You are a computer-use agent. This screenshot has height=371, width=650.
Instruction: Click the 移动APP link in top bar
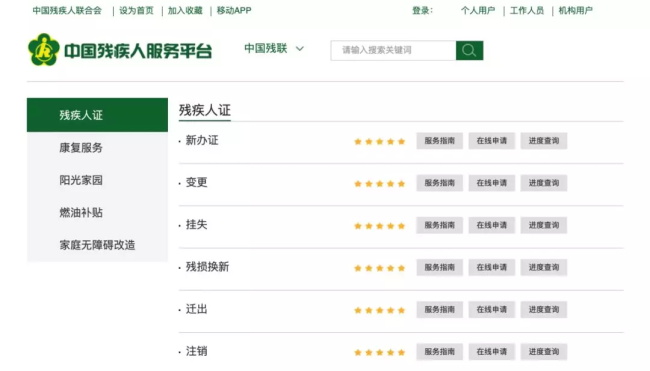pyautogui.click(x=234, y=10)
